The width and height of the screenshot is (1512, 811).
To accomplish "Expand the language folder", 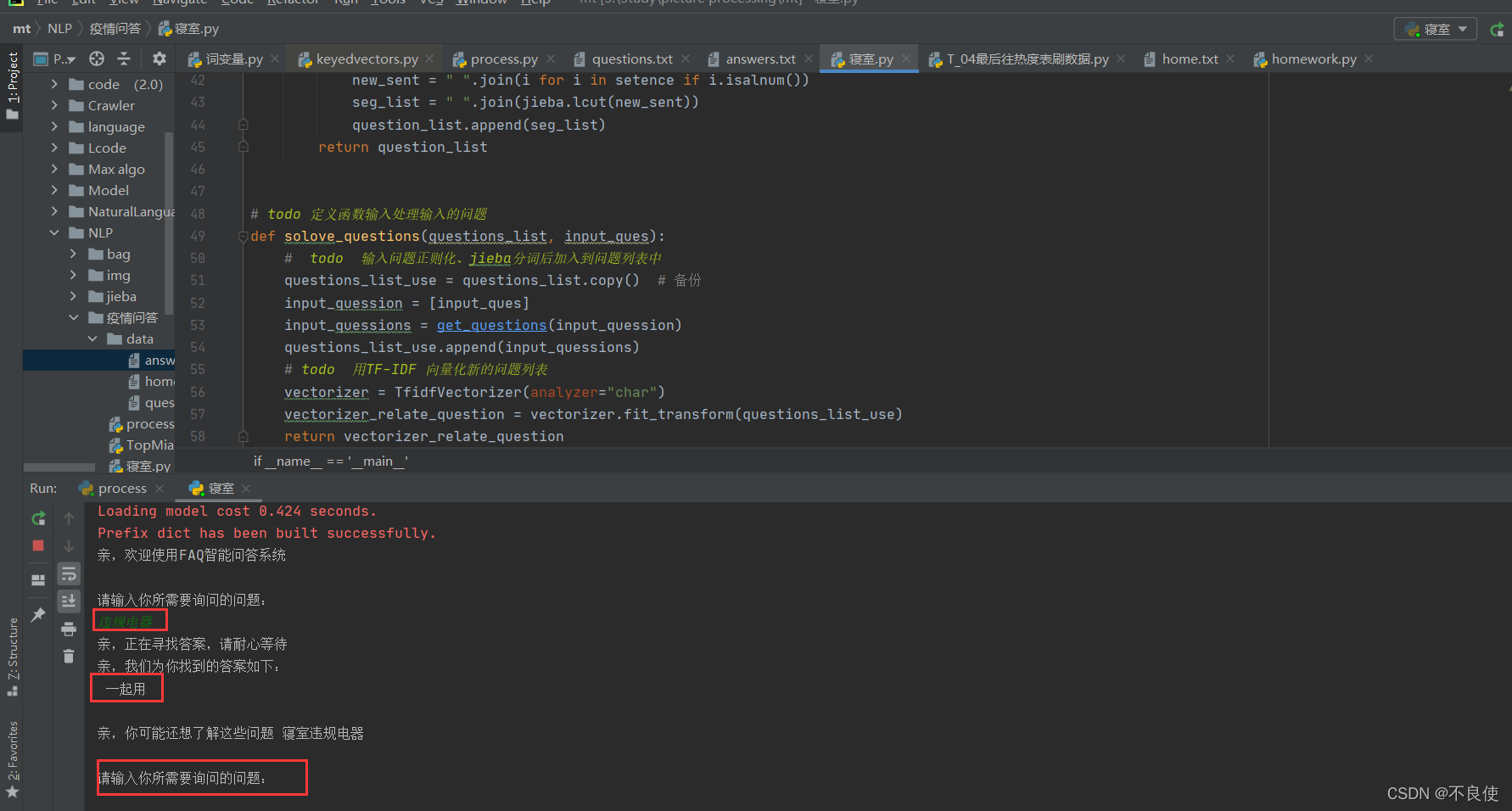I will pos(54,126).
